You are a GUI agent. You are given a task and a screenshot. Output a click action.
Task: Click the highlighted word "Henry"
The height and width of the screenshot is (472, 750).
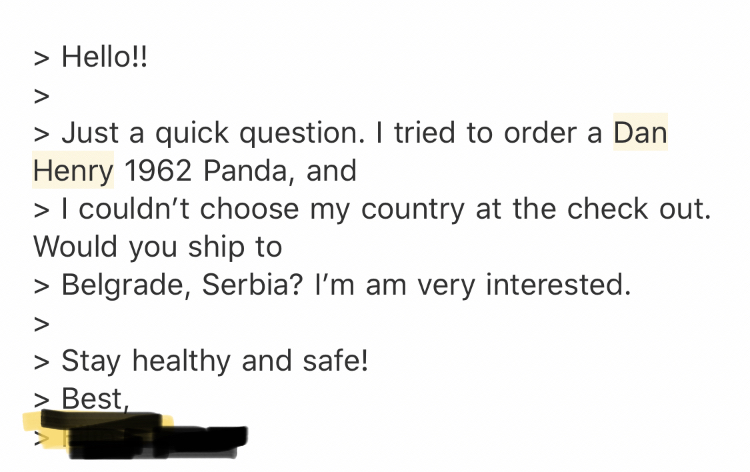click(x=73, y=170)
